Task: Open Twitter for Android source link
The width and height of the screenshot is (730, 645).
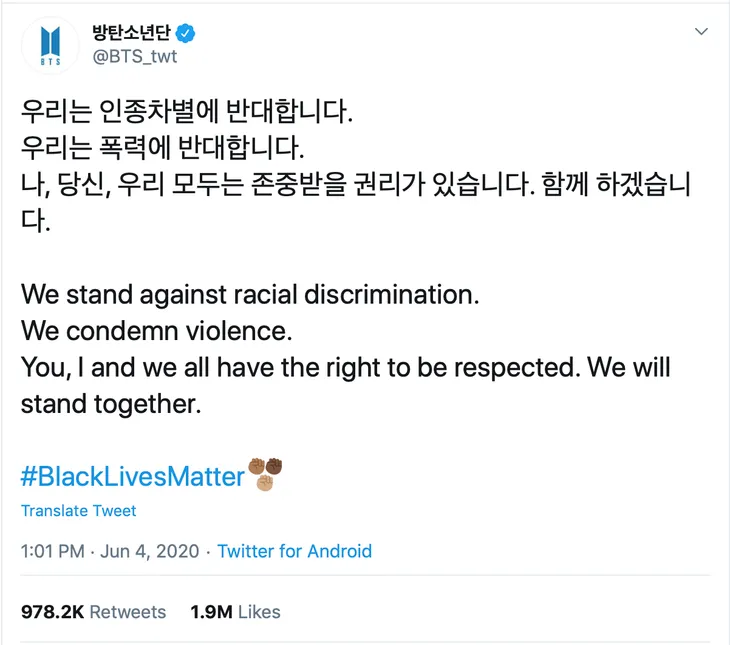Action: pos(295,551)
